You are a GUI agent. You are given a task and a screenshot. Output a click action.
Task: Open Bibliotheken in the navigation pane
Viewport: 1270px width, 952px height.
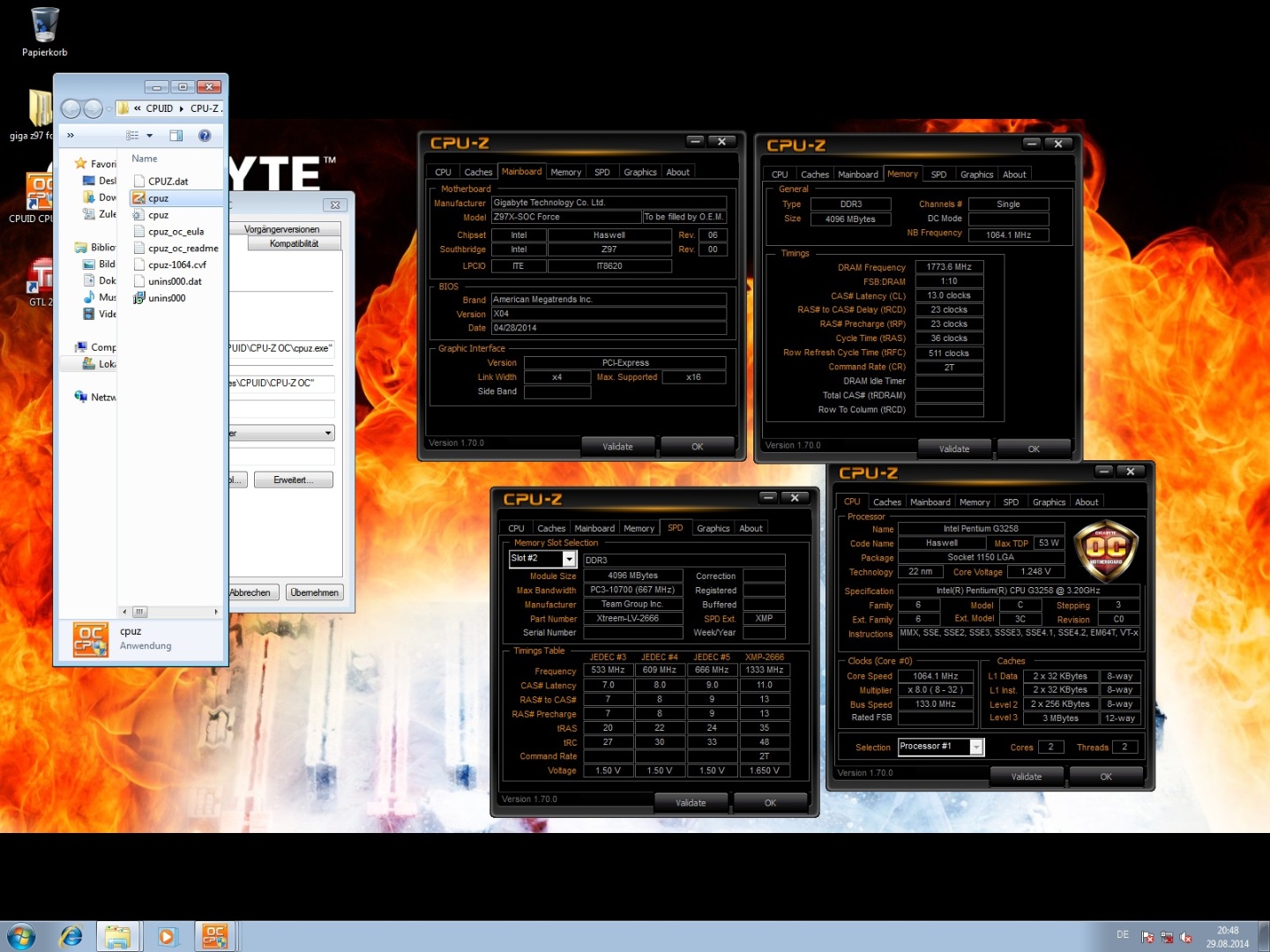[95, 248]
